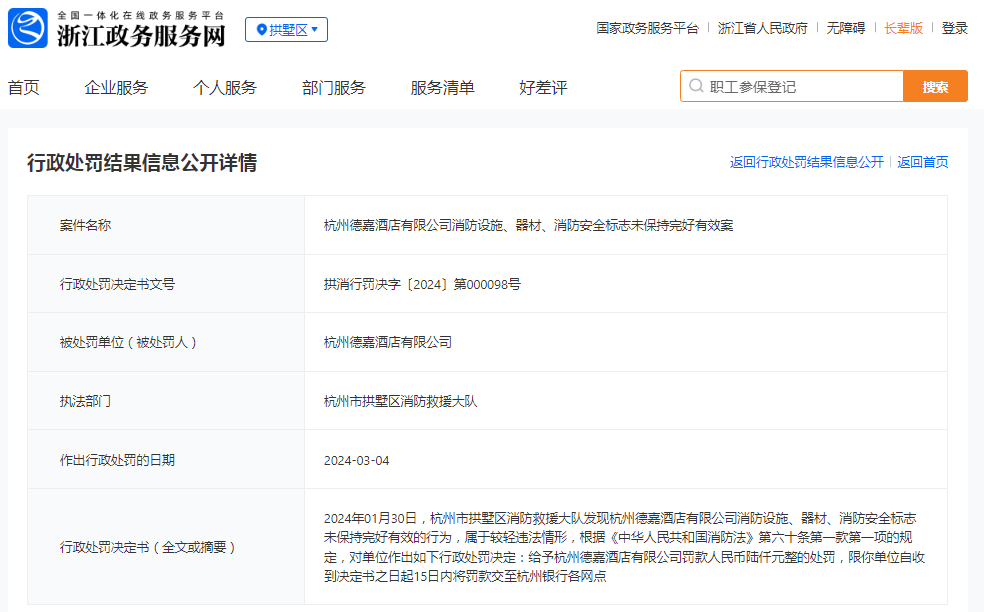The image size is (984, 612).
Task: Click the 行政处罚决定书（全文或摘要） label
Action: pyautogui.click(x=147, y=547)
